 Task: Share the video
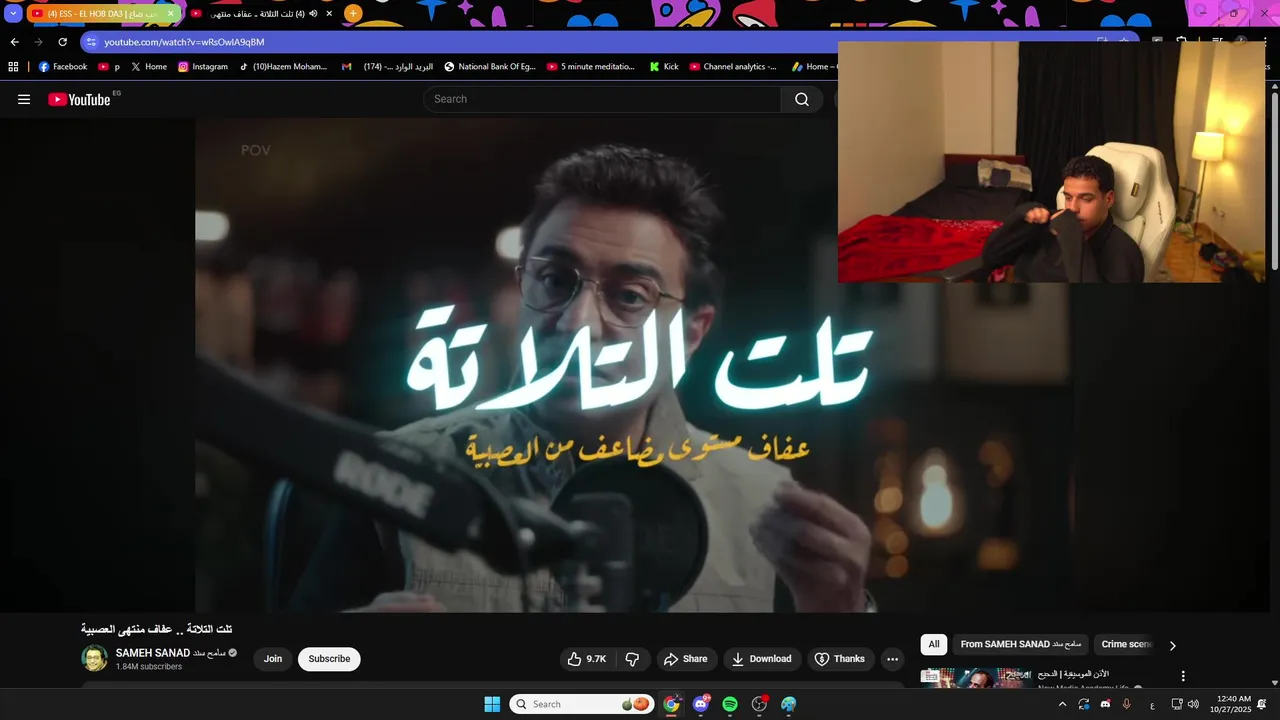tap(686, 659)
